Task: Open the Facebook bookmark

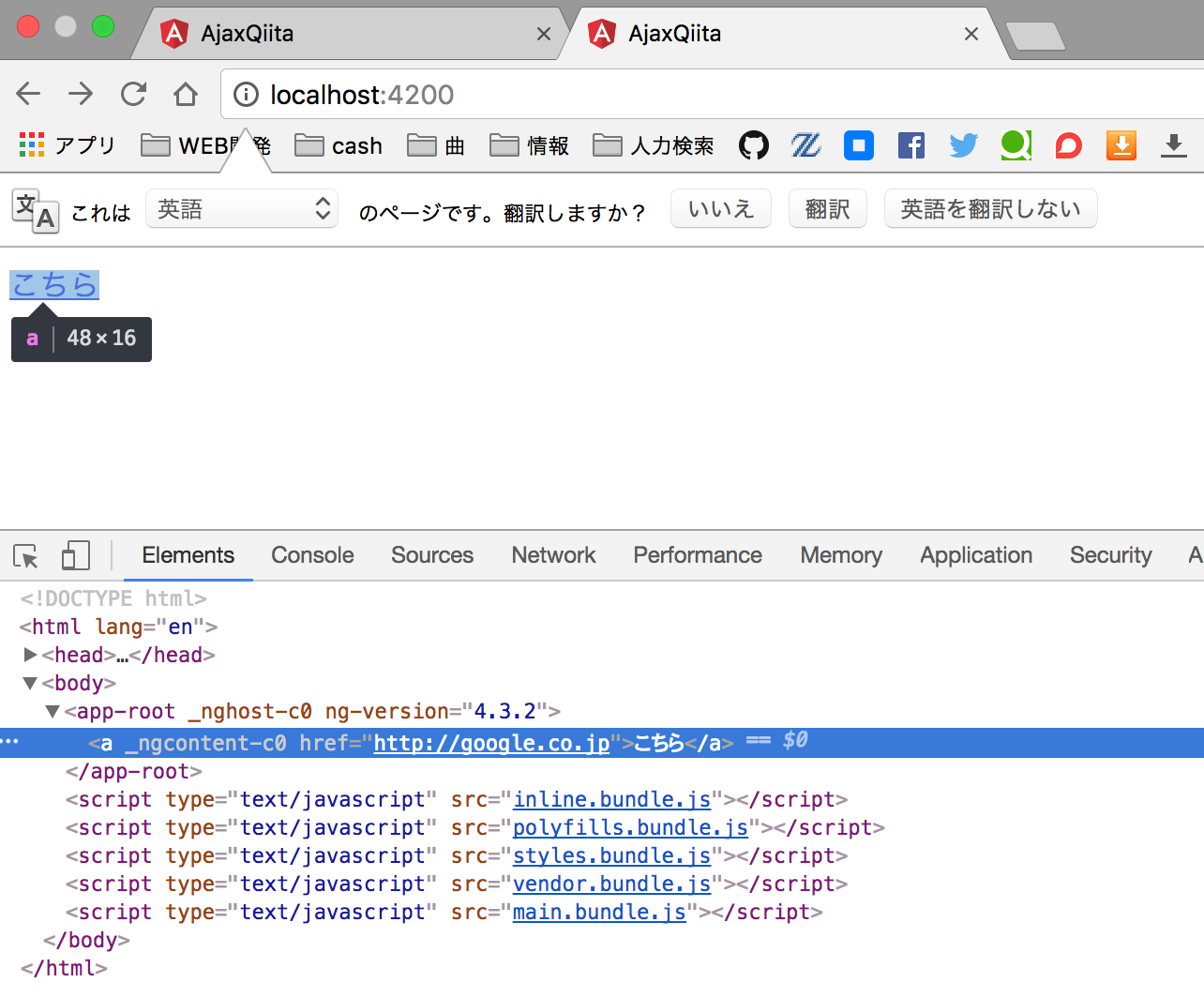Action: [911, 145]
